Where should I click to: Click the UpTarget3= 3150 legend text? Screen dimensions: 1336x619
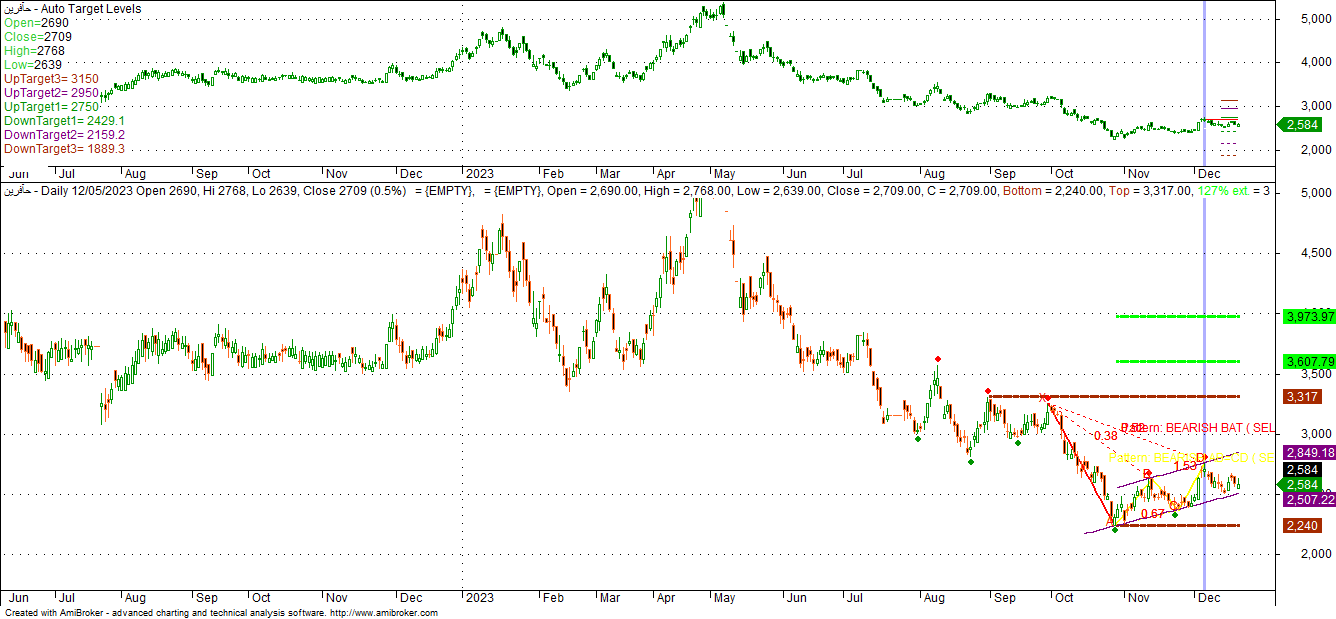63,78
